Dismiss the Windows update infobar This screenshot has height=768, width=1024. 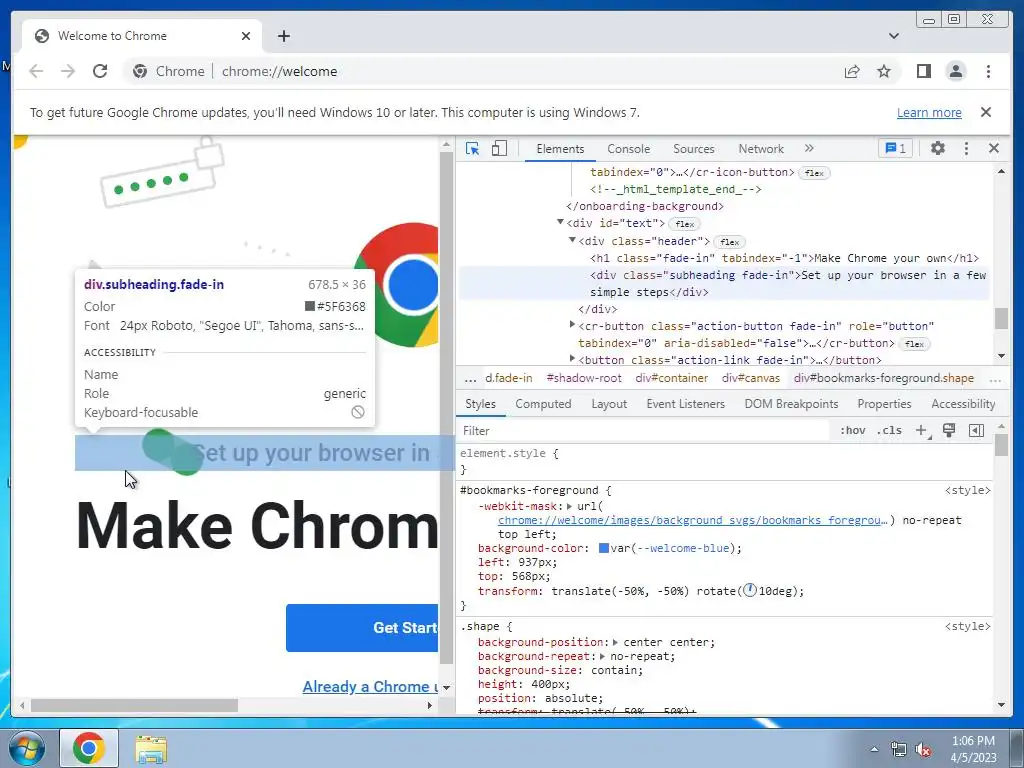click(985, 112)
